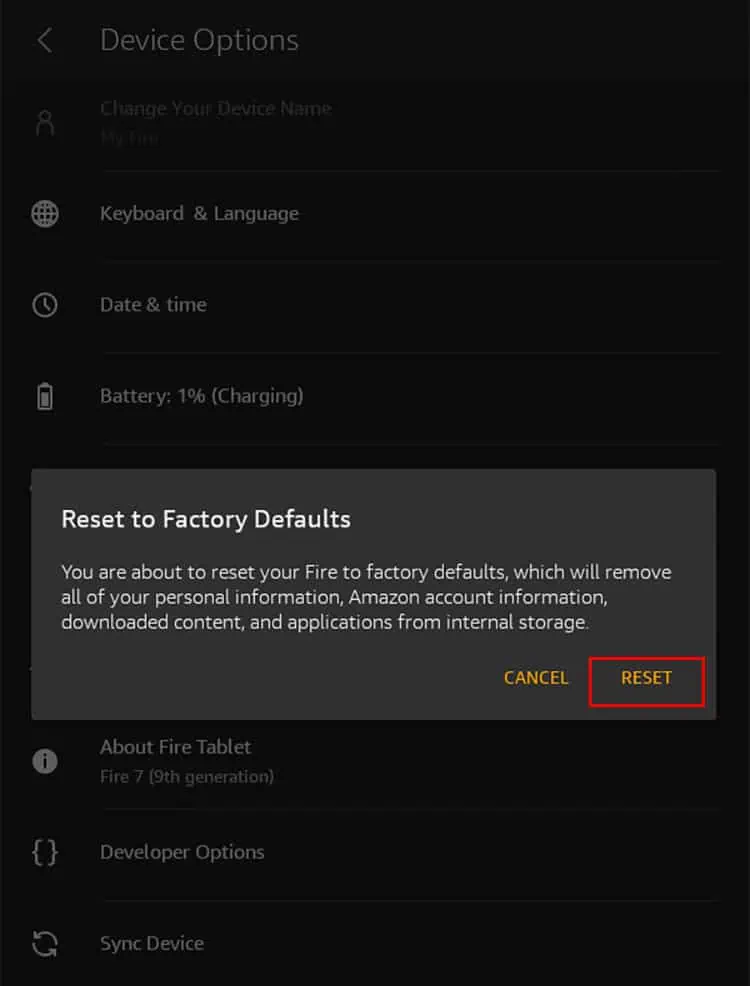Click the Device Options header title
The width and height of the screenshot is (750, 986).
[199, 40]
